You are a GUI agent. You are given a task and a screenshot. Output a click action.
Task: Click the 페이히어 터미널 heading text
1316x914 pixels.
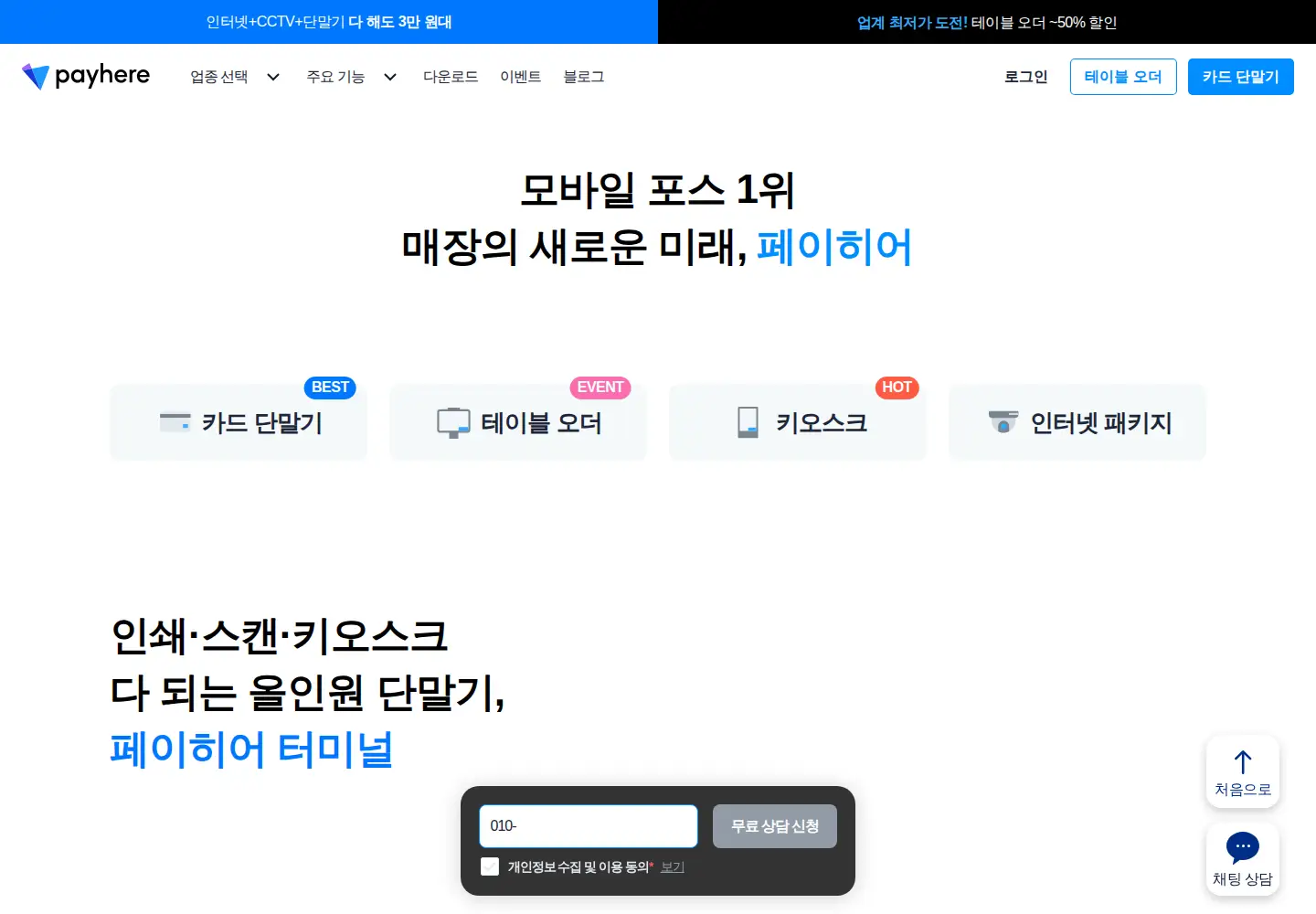coord(252,749)
